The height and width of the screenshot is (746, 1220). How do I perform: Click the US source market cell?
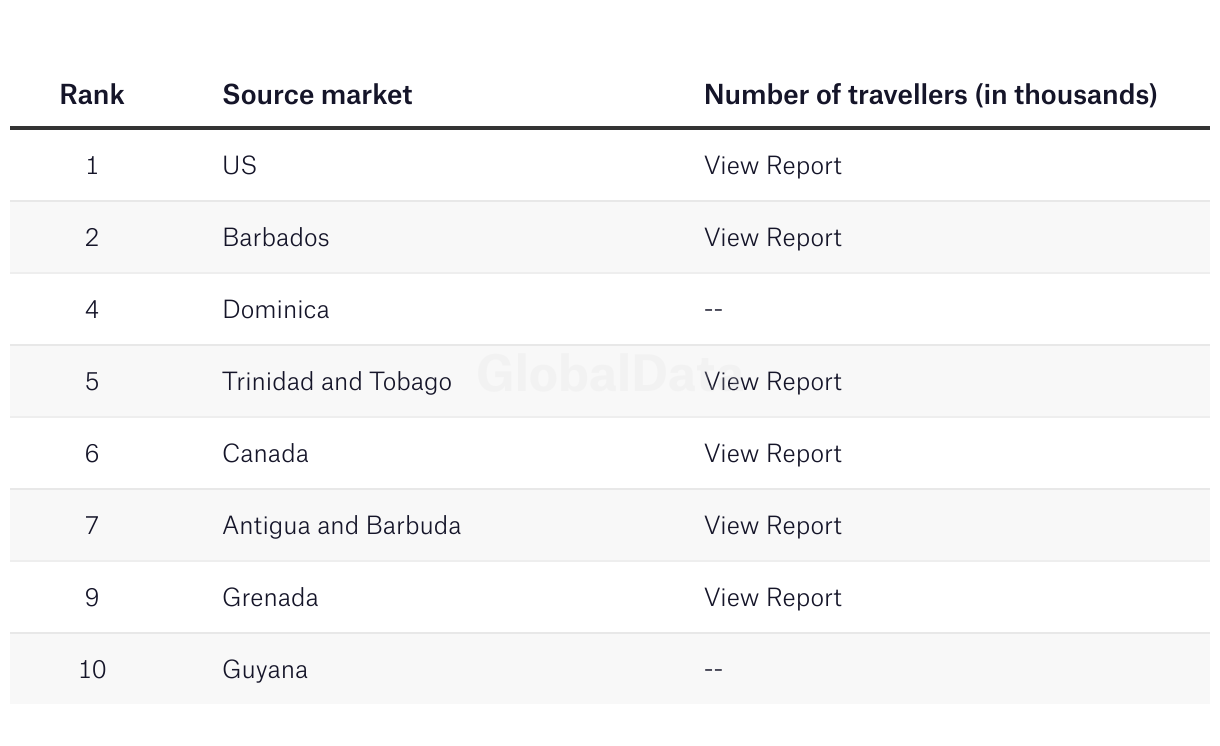tap(239, 165)
